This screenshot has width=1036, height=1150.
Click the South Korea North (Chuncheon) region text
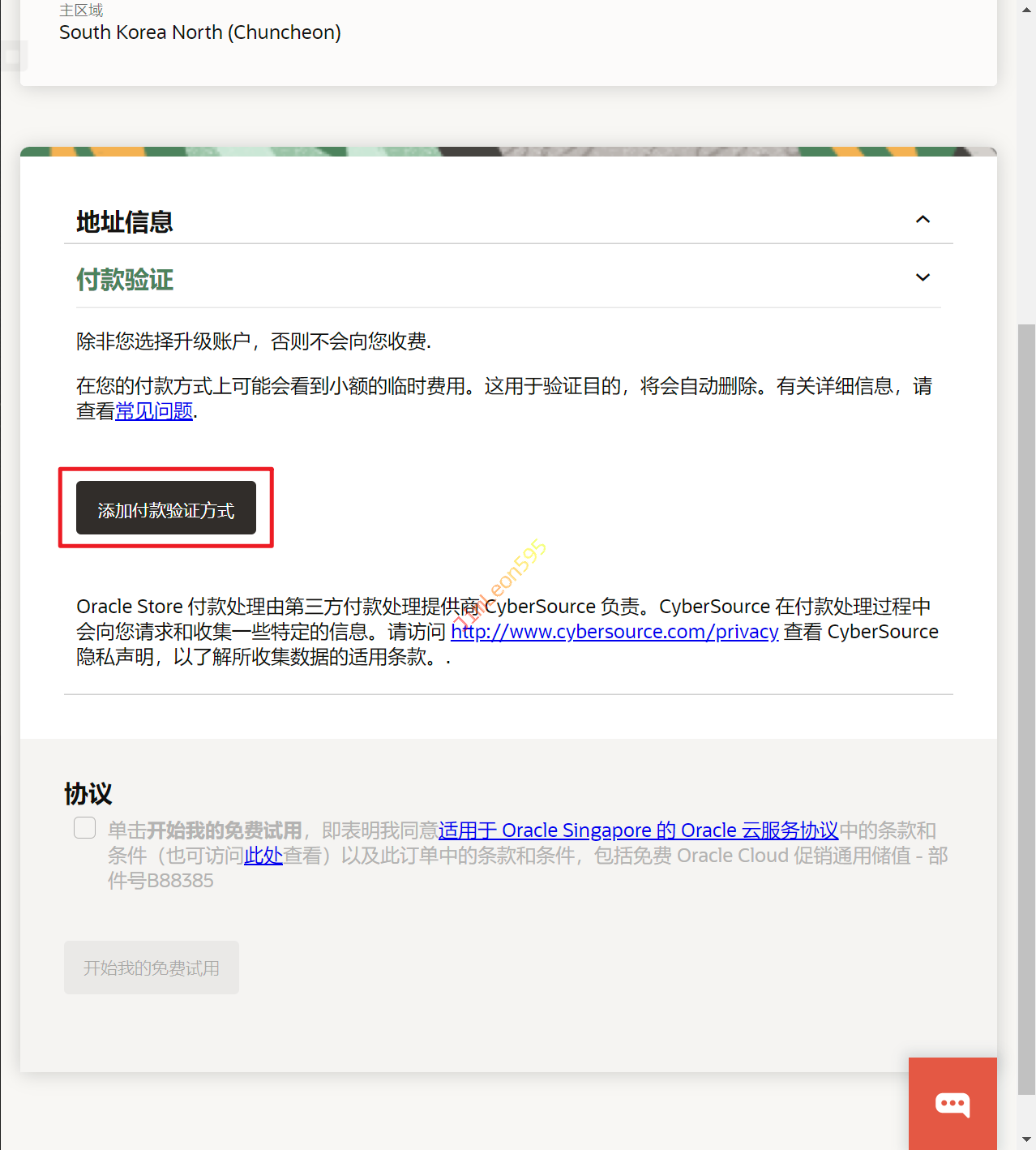click(200, 32)
